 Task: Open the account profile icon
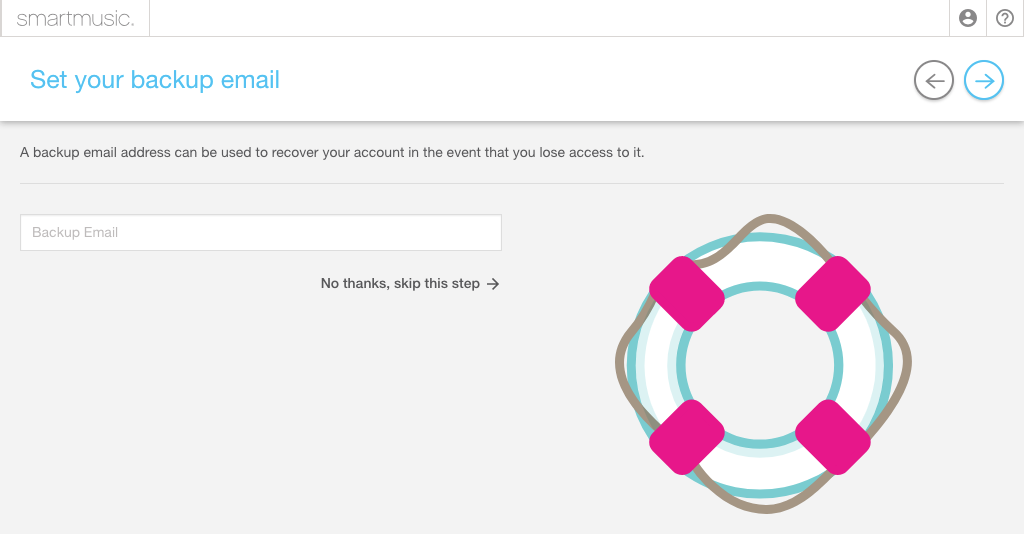click(967, 18)
